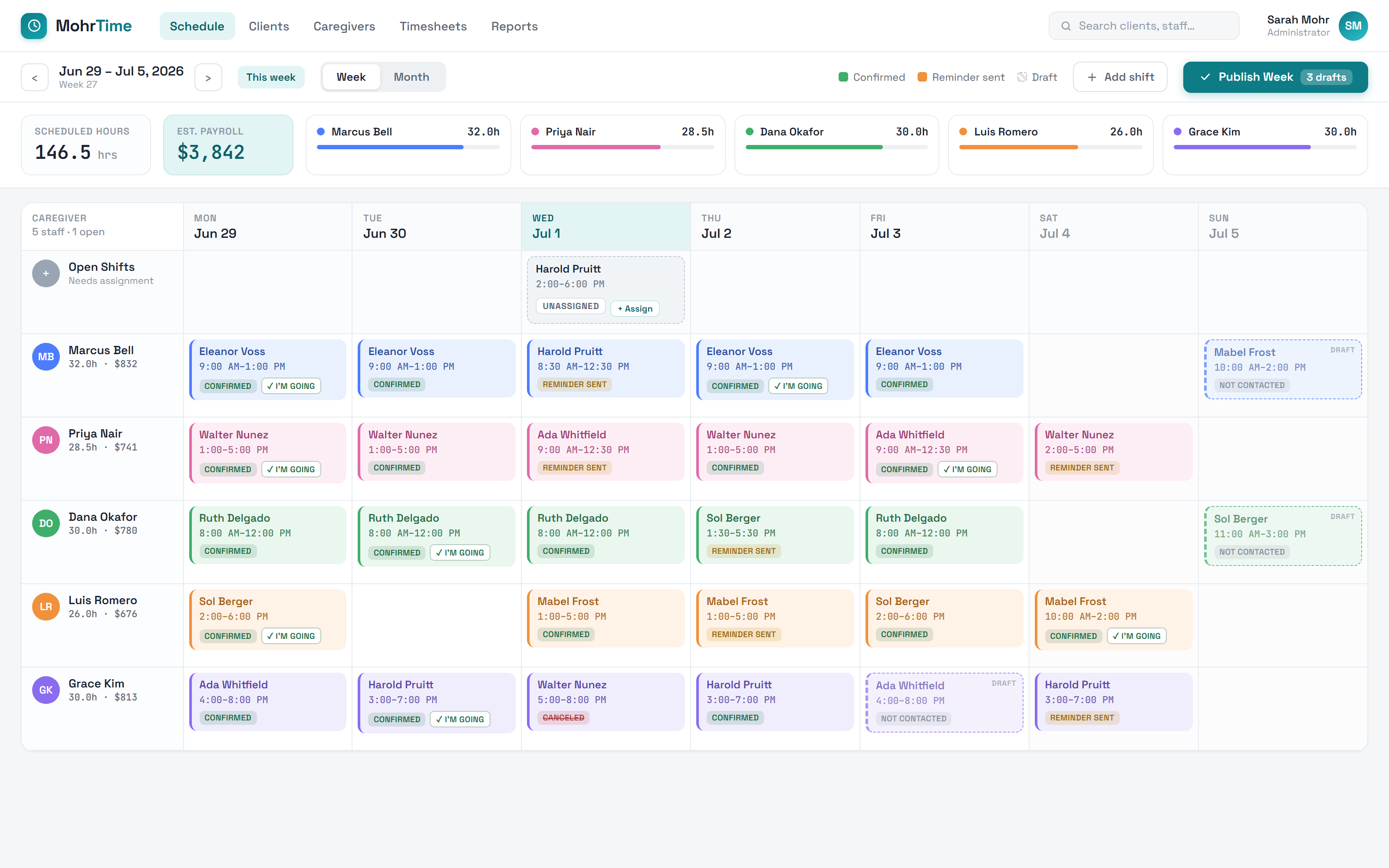Open the SM user avatar
The width and height of the screenshot is (1389, 868).
tap(1353, 26)
